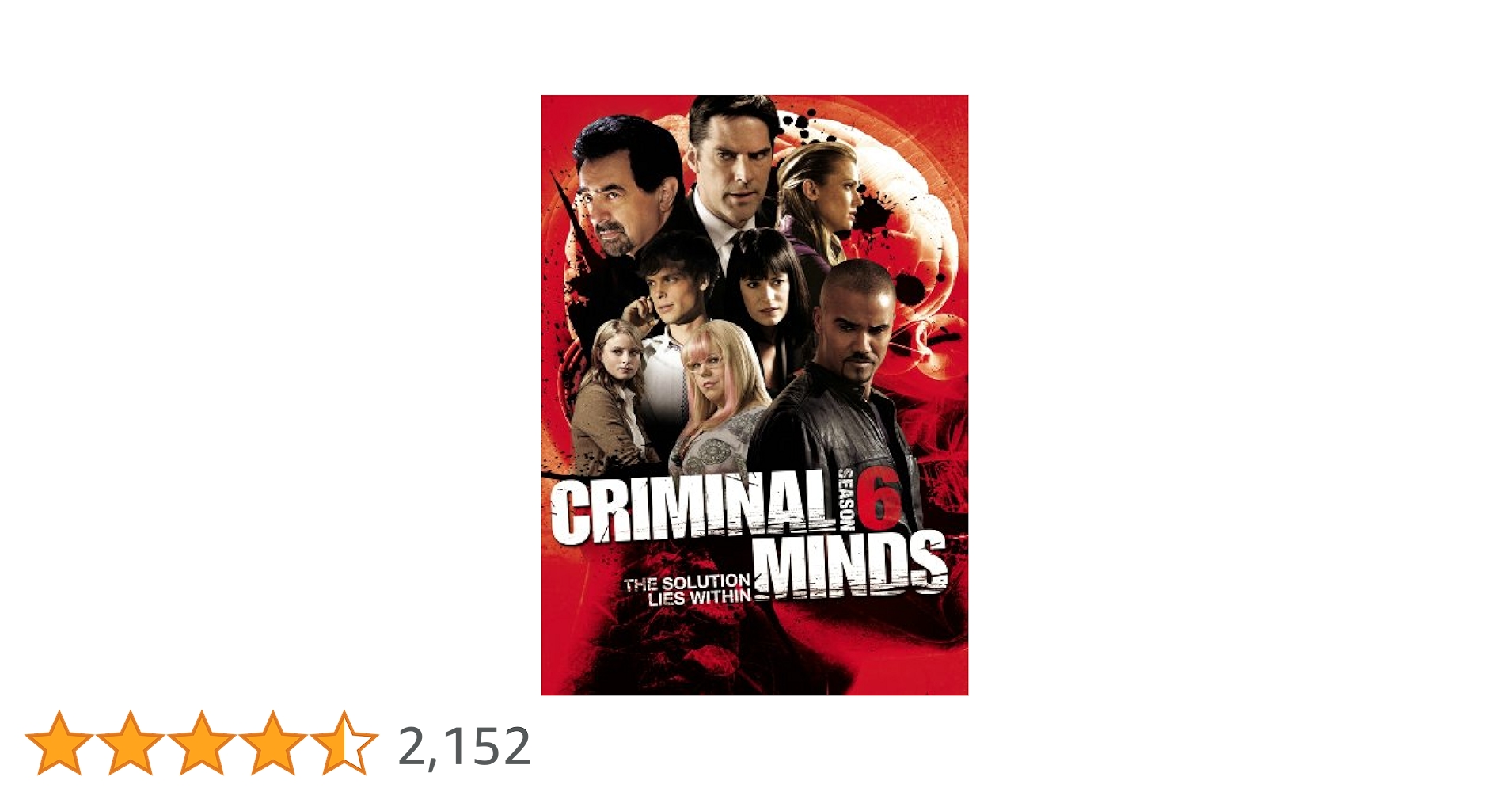Click the gray-bearded man at top left of cover
Image resolution: width=1512 pixels, height=792 pixels.
pyautogui.click(x=625, y=190)
